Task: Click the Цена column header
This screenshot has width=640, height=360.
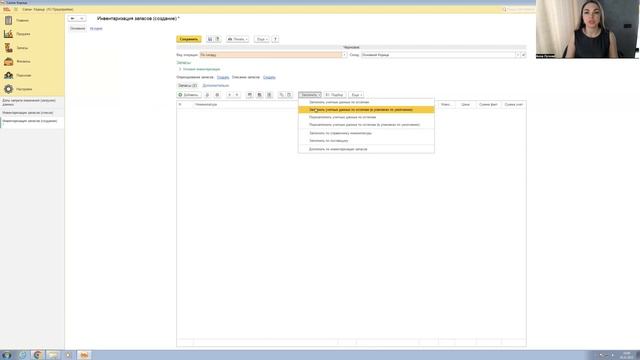Action: tap(465, 105)
